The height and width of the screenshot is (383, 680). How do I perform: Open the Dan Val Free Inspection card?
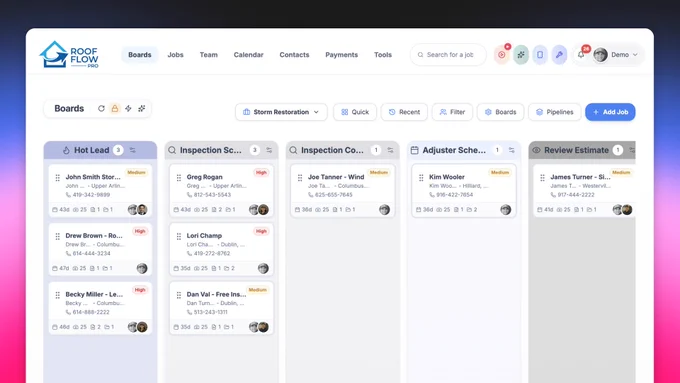(x=221, y=308)
